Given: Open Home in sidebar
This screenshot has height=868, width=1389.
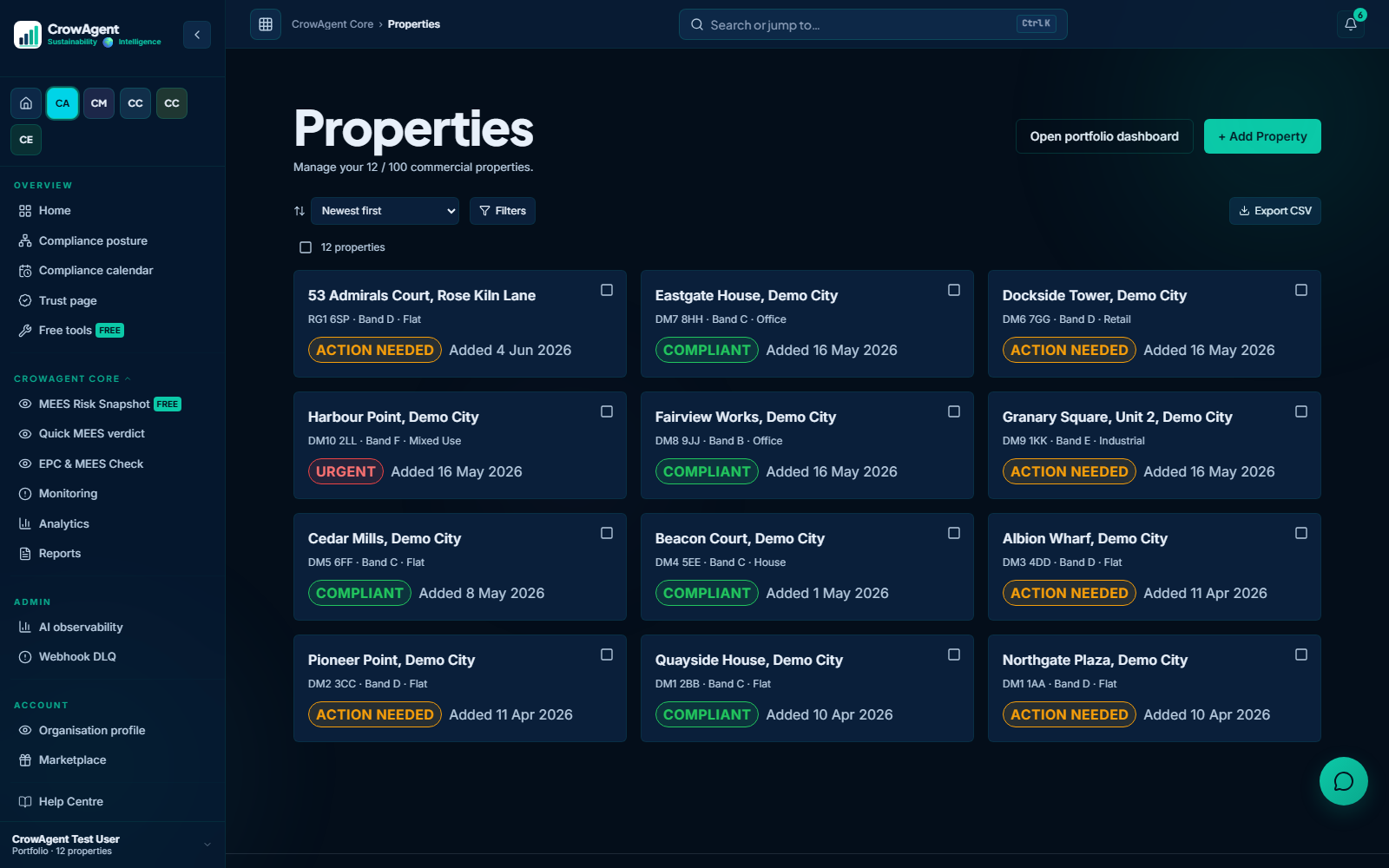Looking at the screenshot, I should tap(55, 211).
